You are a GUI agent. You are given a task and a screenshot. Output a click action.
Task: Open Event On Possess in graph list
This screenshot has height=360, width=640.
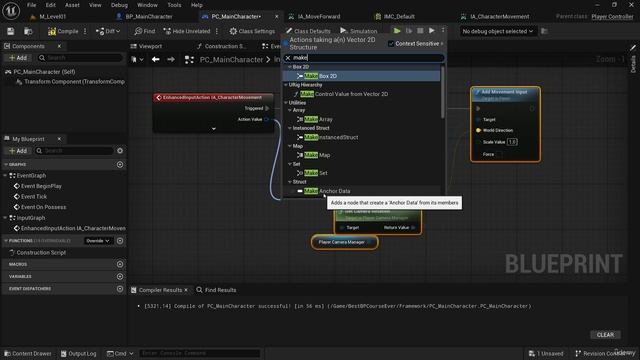(x=43, y=207)
